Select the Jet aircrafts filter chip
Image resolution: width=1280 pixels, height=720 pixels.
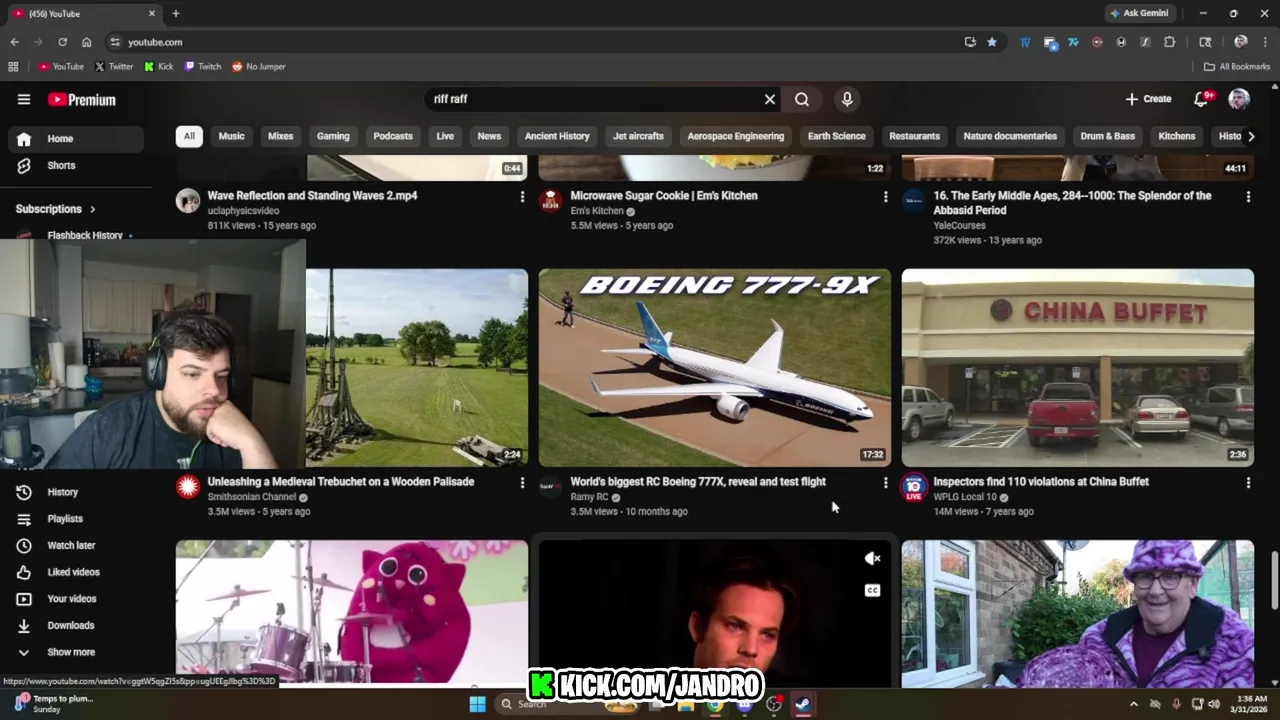pos(638,136)
